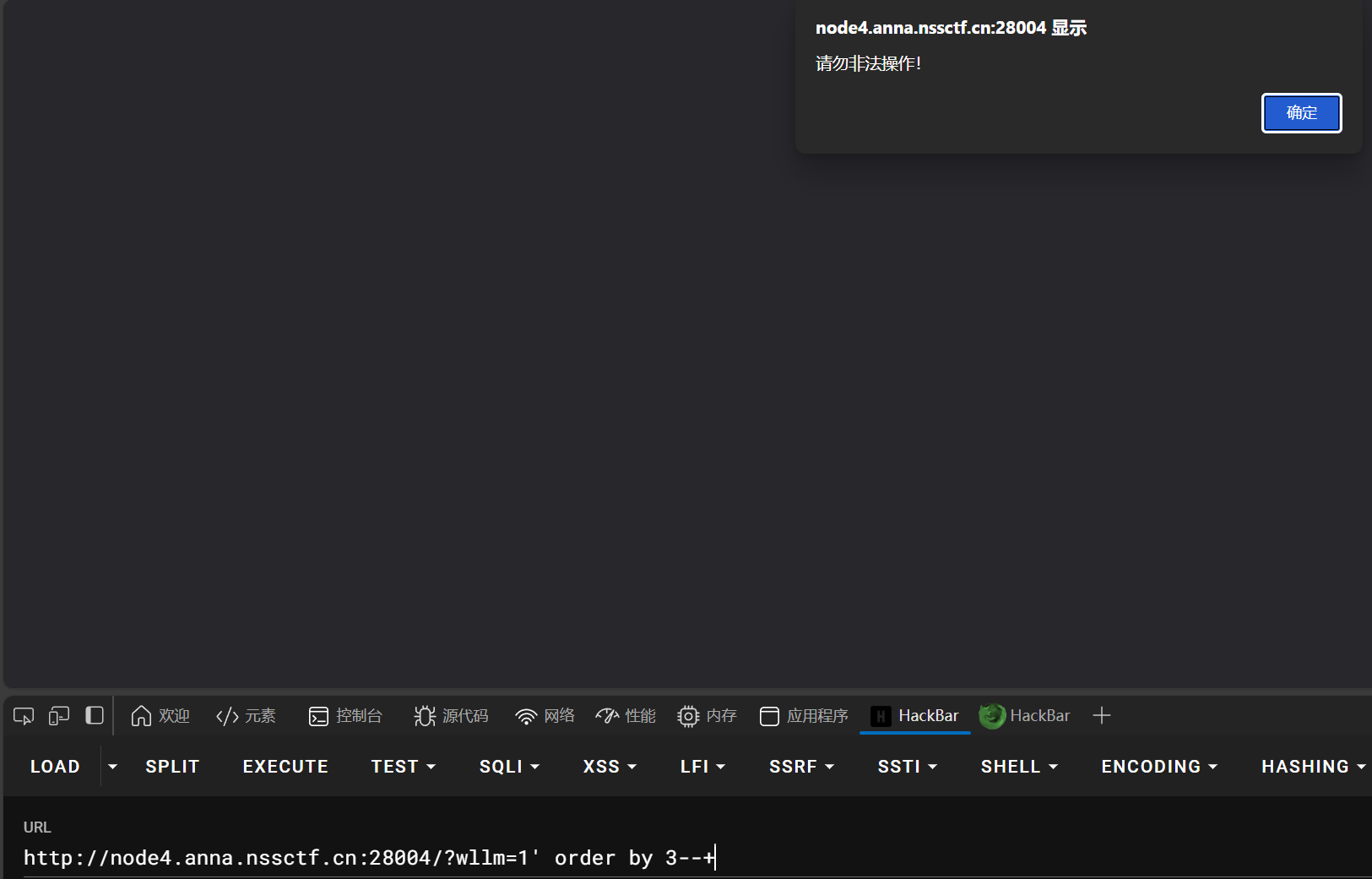Click the EXECUTE button in HackBar
Viewport: 1372px width, 879px height.
285,767
